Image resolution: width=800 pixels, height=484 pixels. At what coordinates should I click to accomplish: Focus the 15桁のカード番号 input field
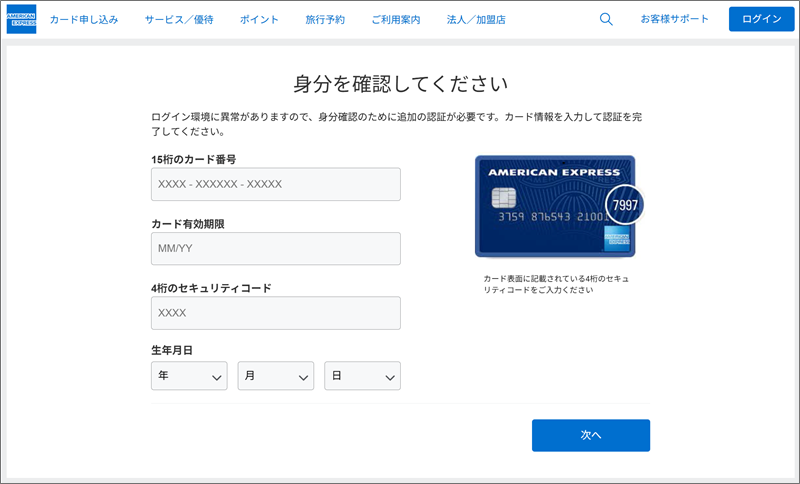(276, 184)
